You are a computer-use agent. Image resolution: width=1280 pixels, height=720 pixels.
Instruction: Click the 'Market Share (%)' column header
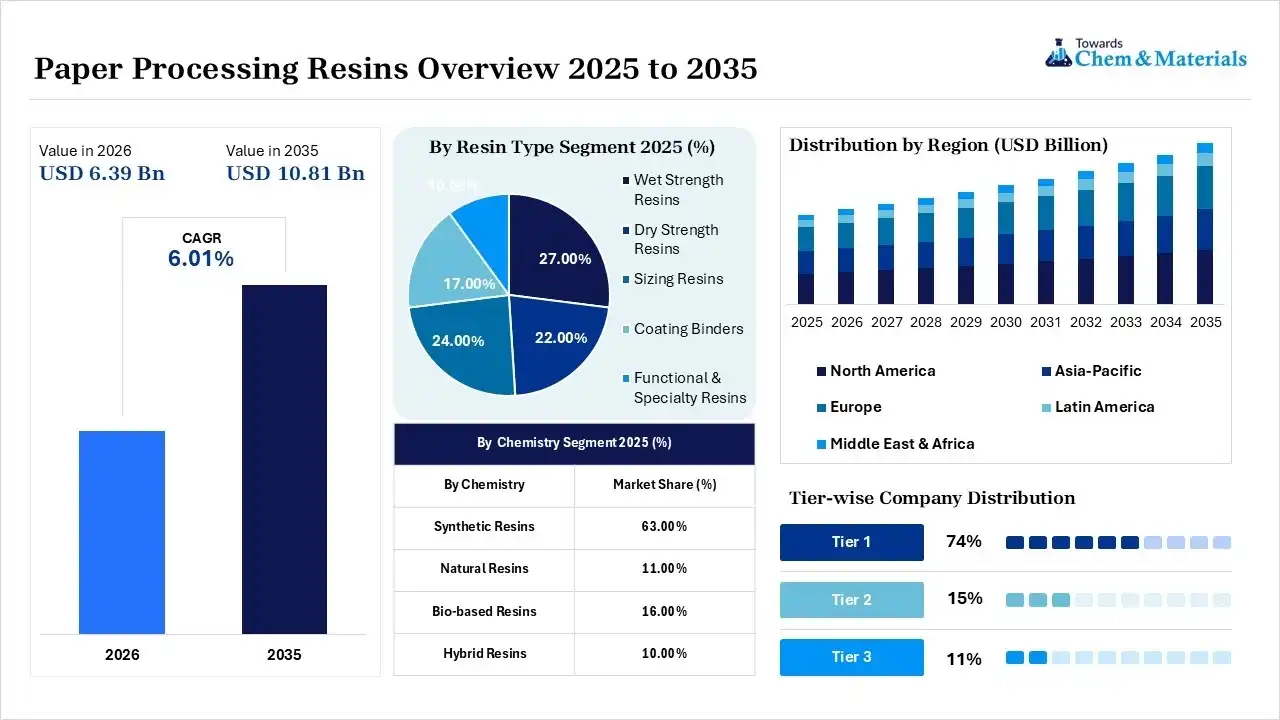665,485
